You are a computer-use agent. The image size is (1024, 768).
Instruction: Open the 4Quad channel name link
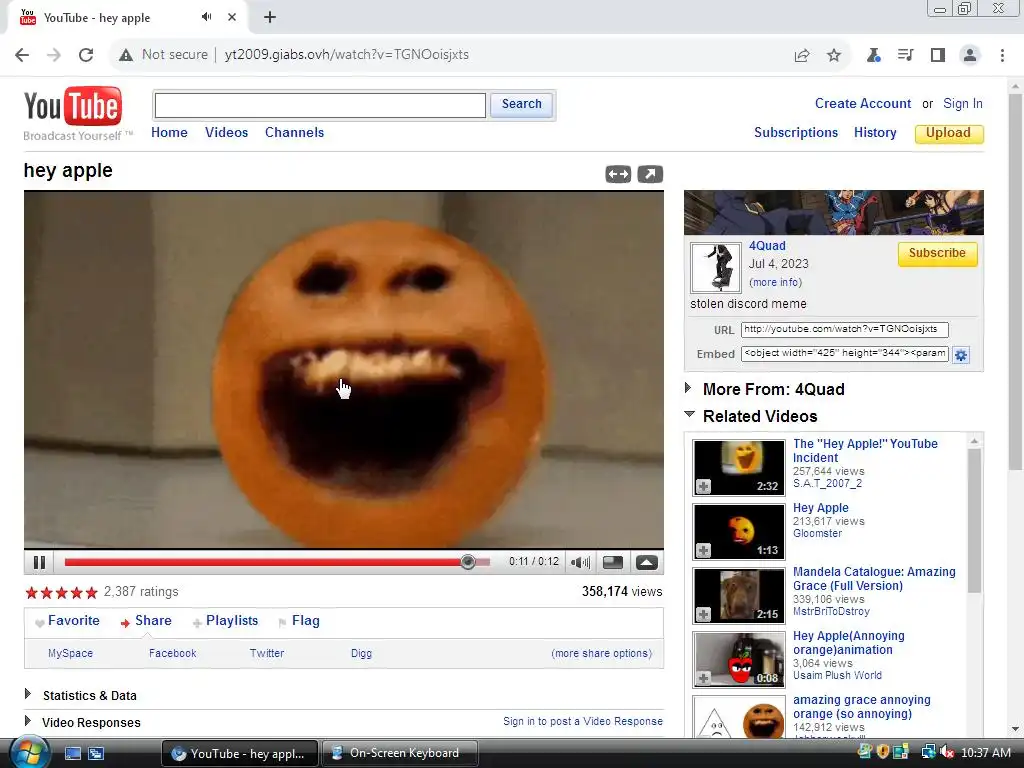pos(767,246)
